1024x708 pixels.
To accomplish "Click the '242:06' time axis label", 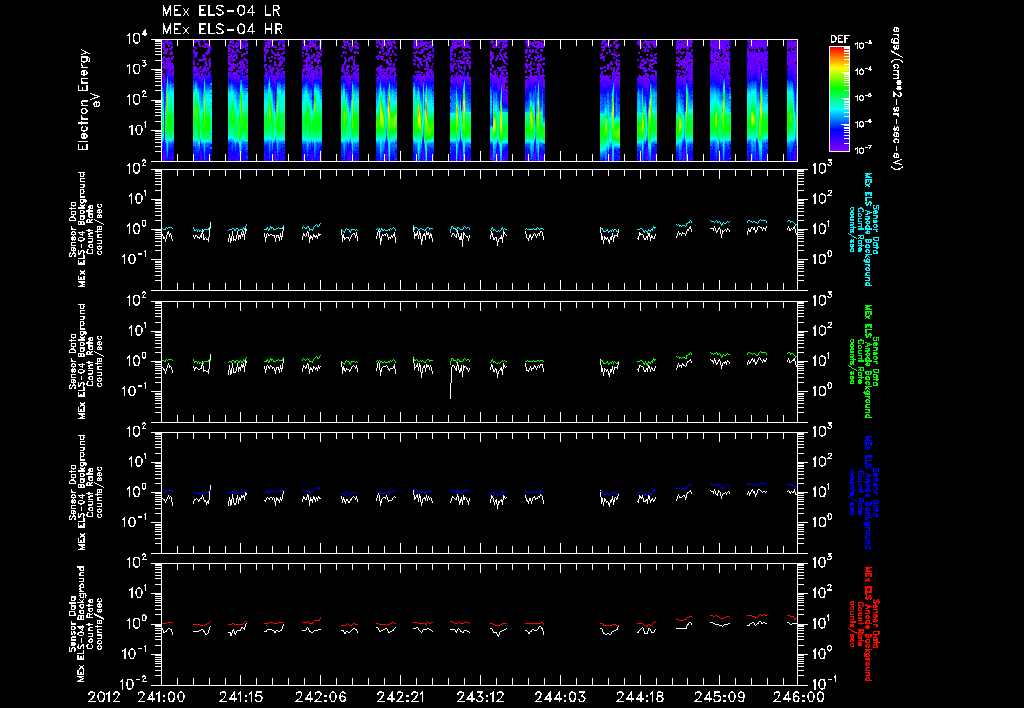I will (x=320, y=697).
